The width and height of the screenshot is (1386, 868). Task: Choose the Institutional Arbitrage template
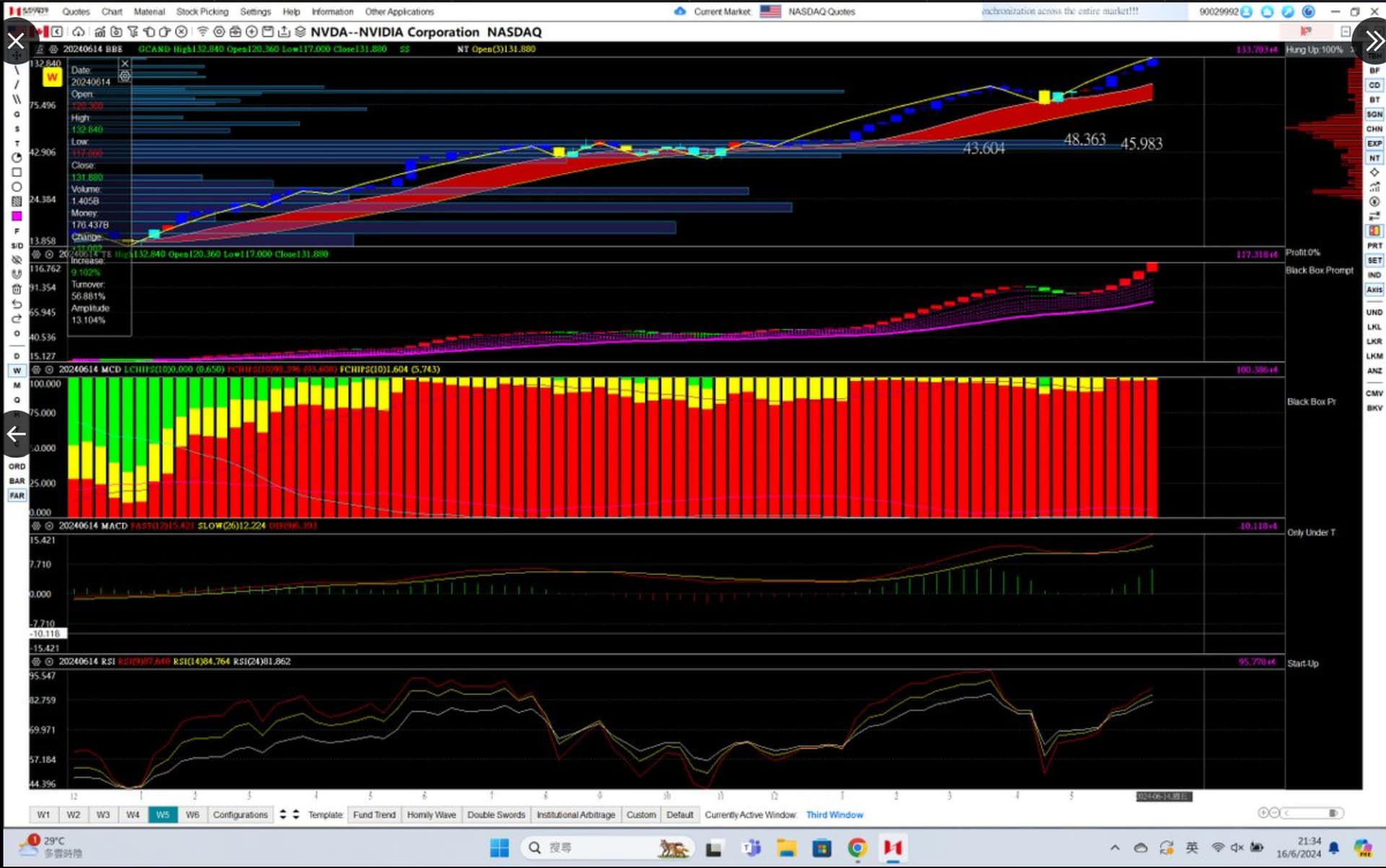(575, 815)
